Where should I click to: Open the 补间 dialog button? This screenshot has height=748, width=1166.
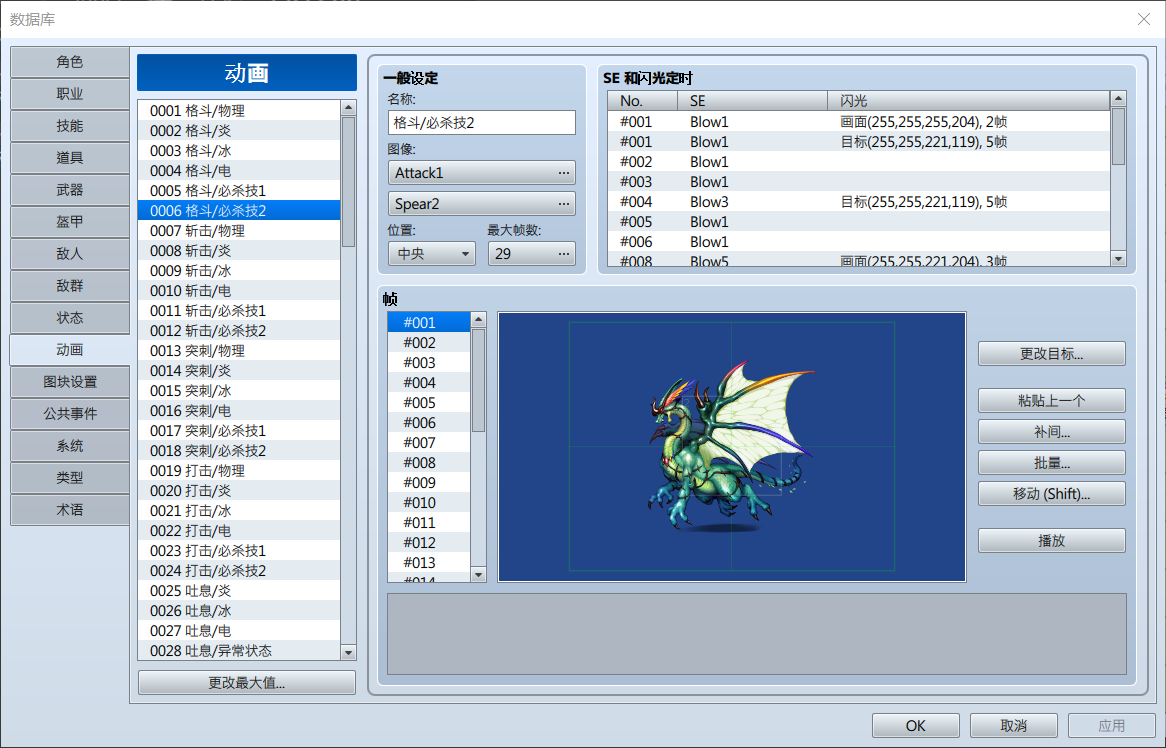(1051, 432)
